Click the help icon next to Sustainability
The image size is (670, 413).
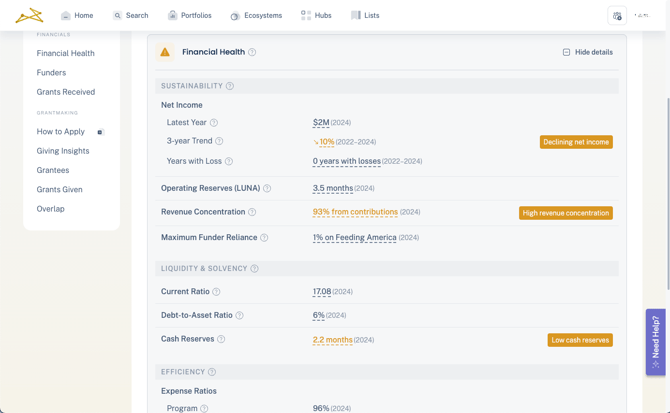230,86
